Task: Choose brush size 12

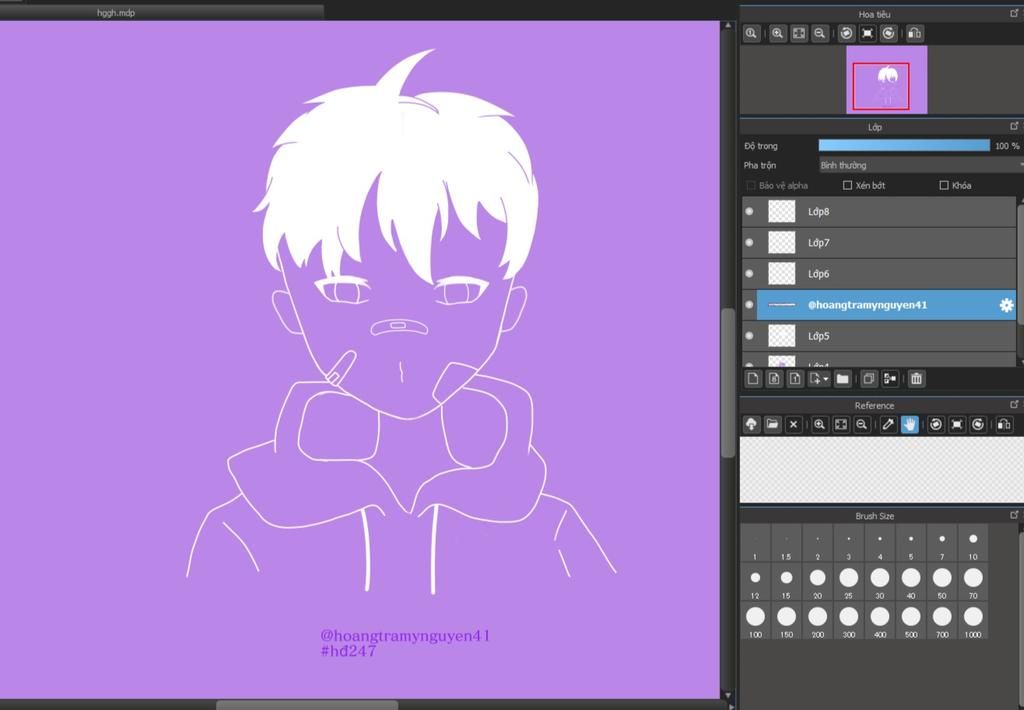Action: click(x=755, y=582)
